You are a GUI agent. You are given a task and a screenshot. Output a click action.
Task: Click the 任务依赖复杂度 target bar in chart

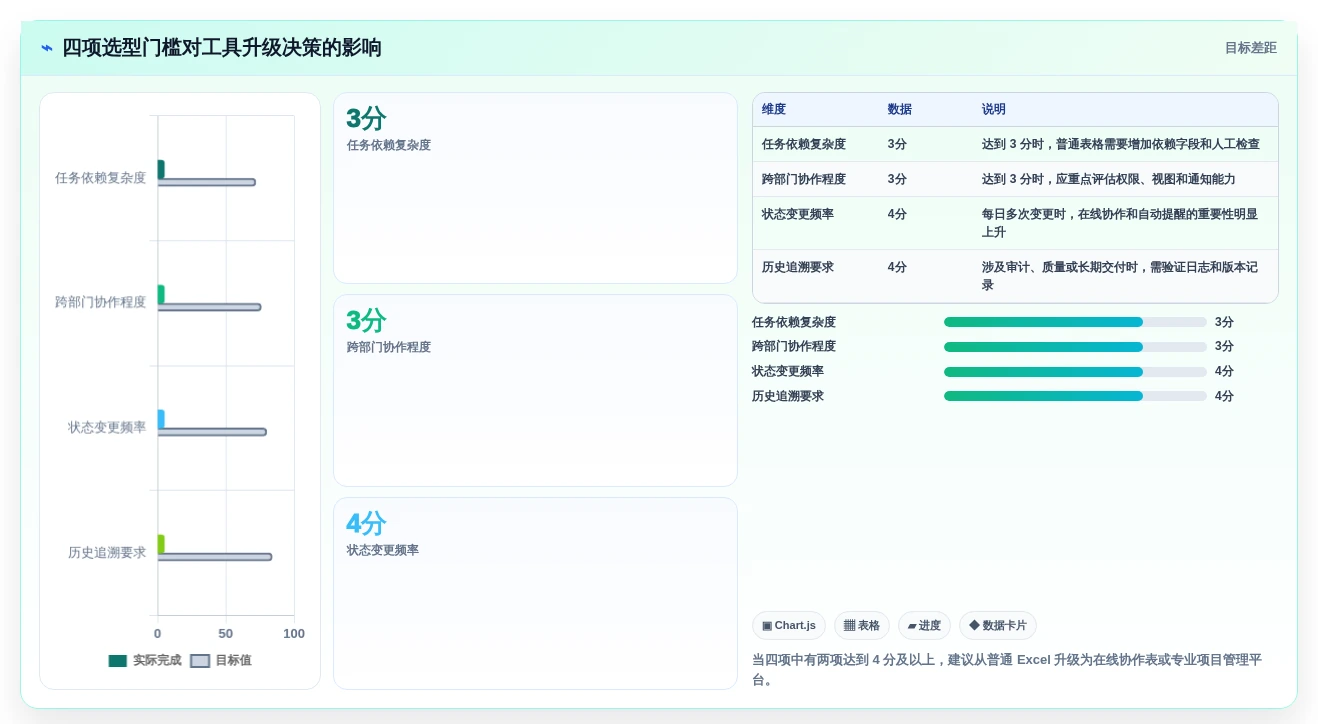click(x=206, y=182)
